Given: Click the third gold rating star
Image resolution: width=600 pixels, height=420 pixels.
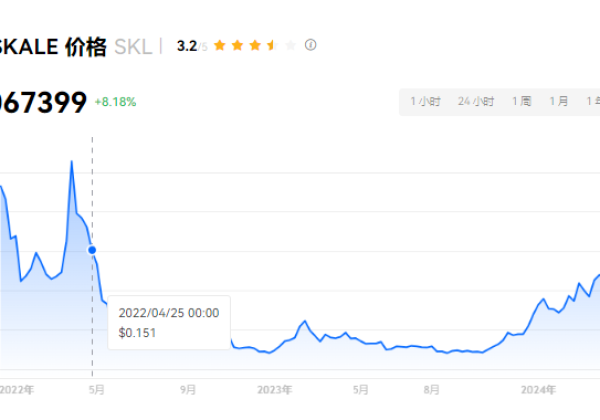Looking at the screenshot, I should 255,45.
